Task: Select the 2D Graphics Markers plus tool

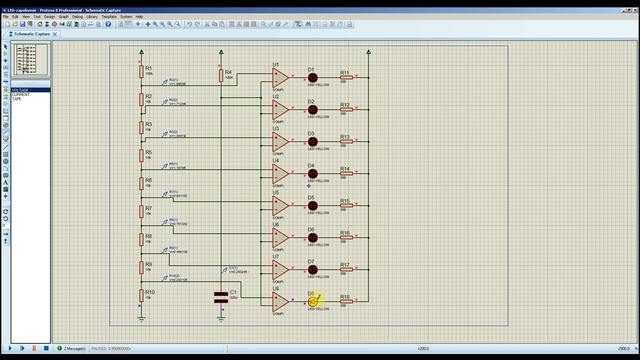Action: pyautogui.click(x=6, y=196)
